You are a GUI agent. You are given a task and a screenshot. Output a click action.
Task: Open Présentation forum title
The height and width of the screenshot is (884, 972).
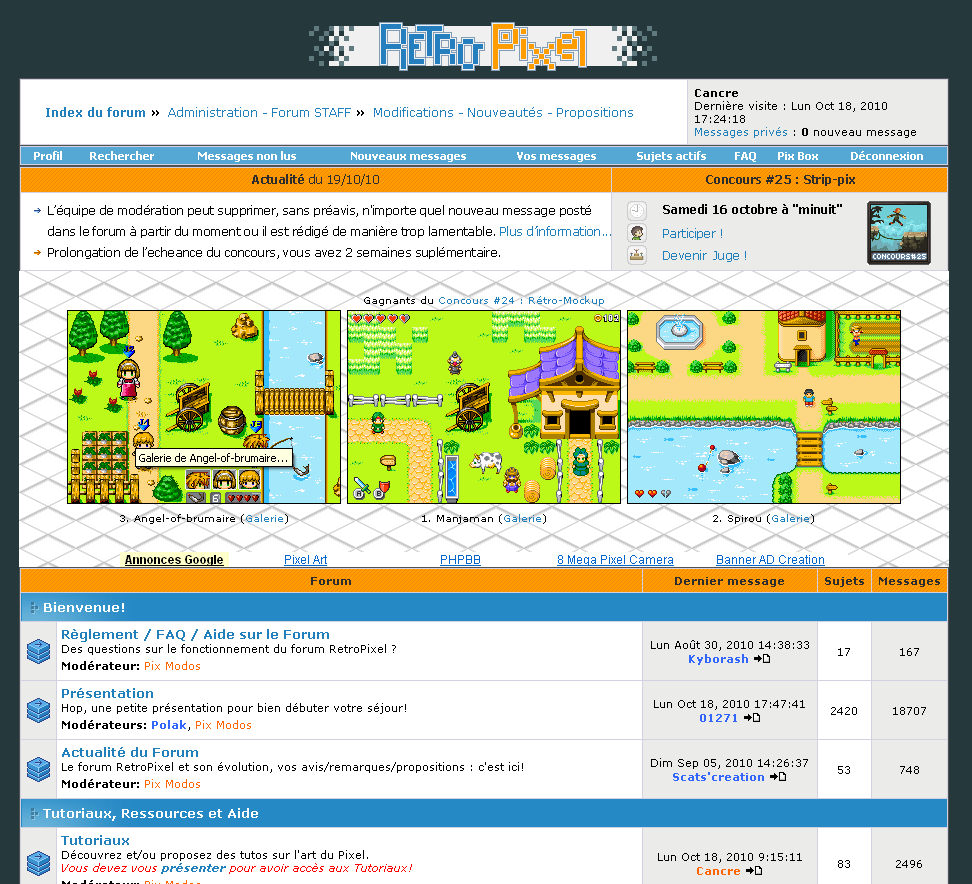(107, 694)
